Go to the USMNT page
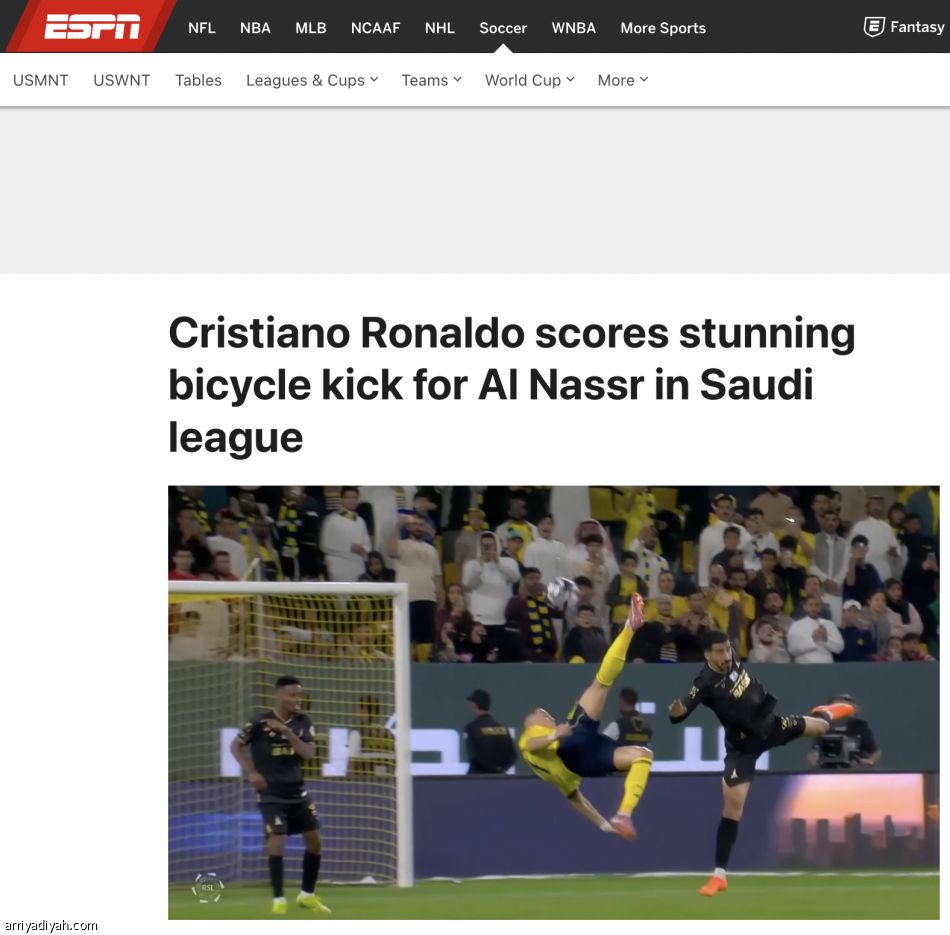 tap(41, 80)
